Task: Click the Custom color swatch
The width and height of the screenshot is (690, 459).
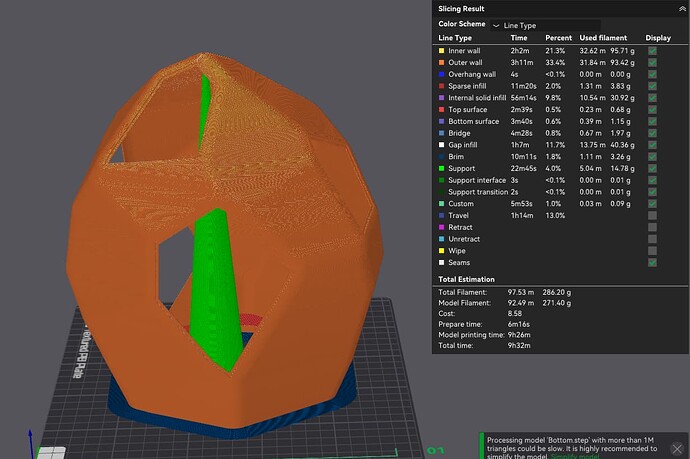Action: (441, 204)
